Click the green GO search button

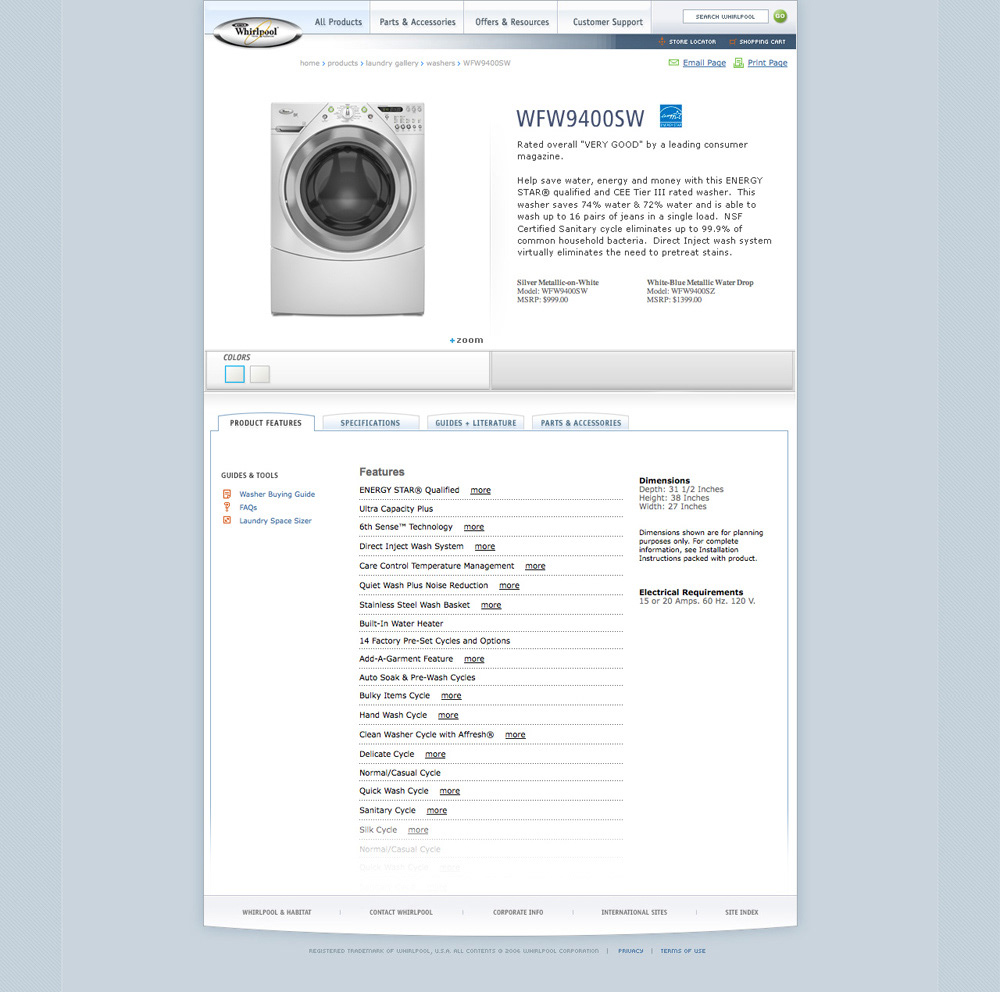click(780, 16)
